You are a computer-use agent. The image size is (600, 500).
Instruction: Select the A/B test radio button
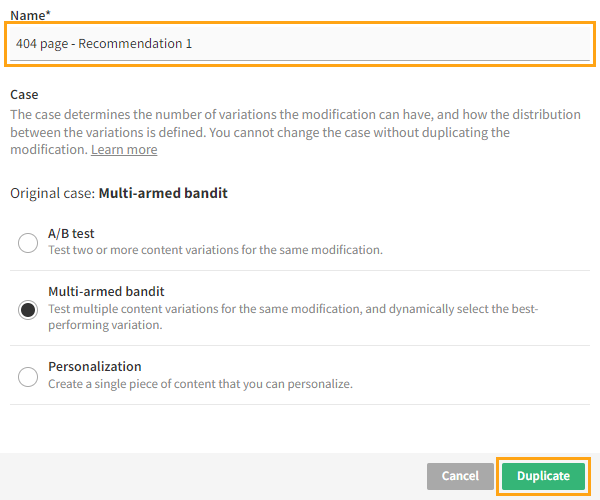[28, 242]
